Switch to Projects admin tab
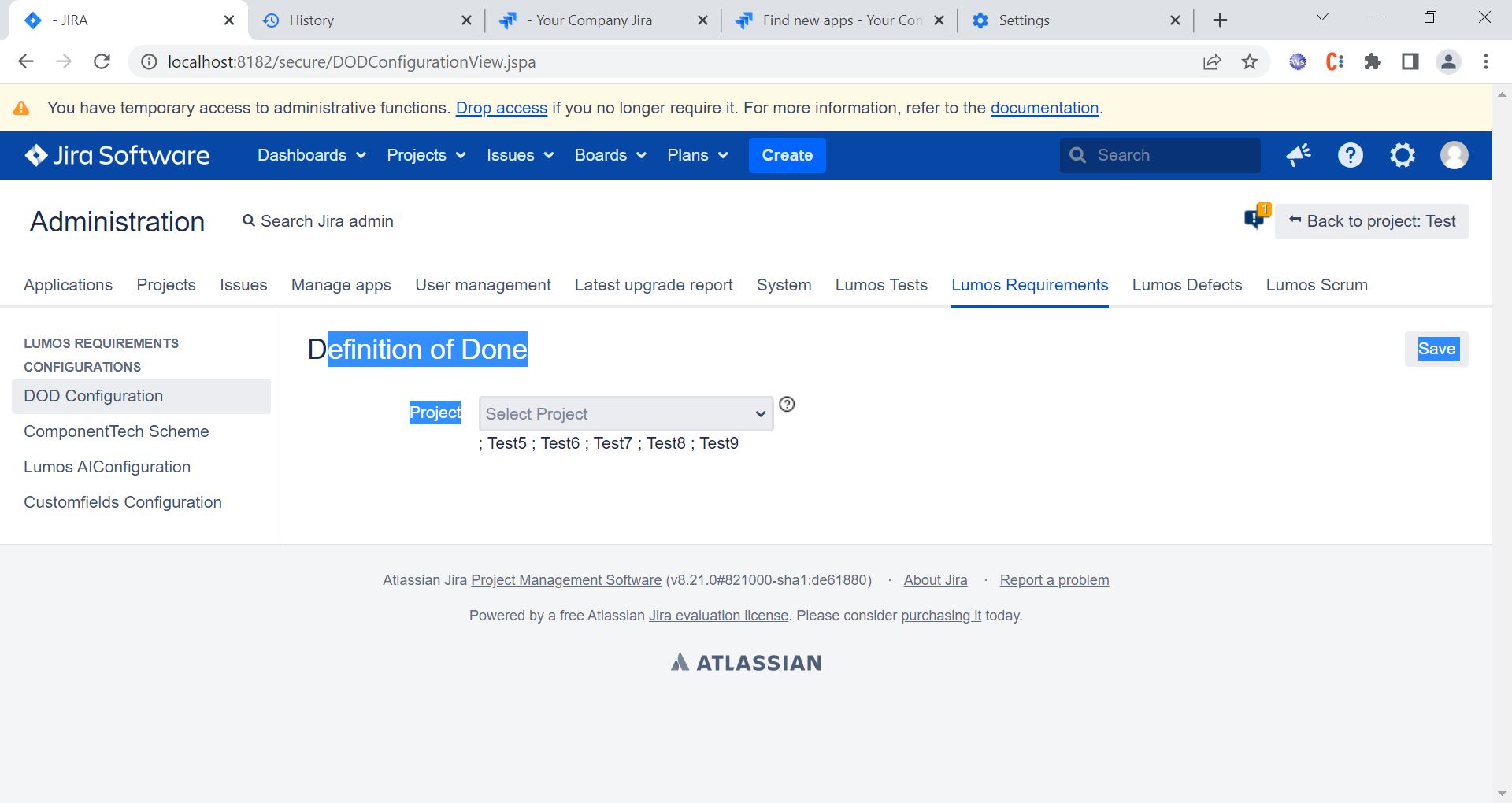The width and height of the screenshot is (1512, 803). click(166, 285)
